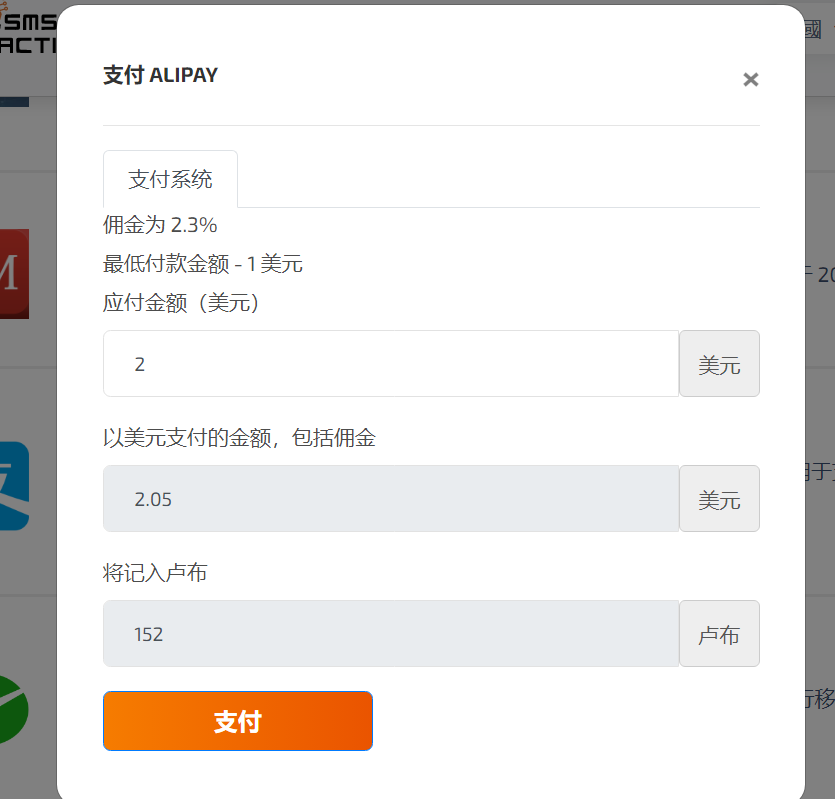
Task: Click the SMS-Activate logo top left
Action: pos(25,30)
